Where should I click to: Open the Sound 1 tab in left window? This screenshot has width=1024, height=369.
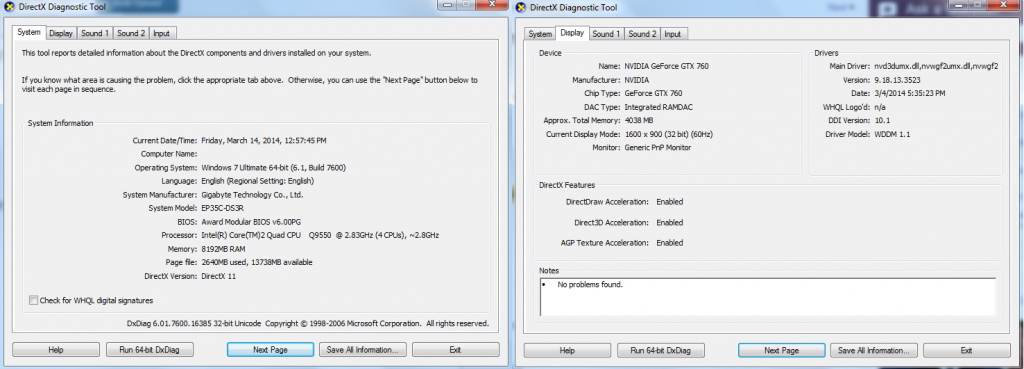[x=95, y=33]
